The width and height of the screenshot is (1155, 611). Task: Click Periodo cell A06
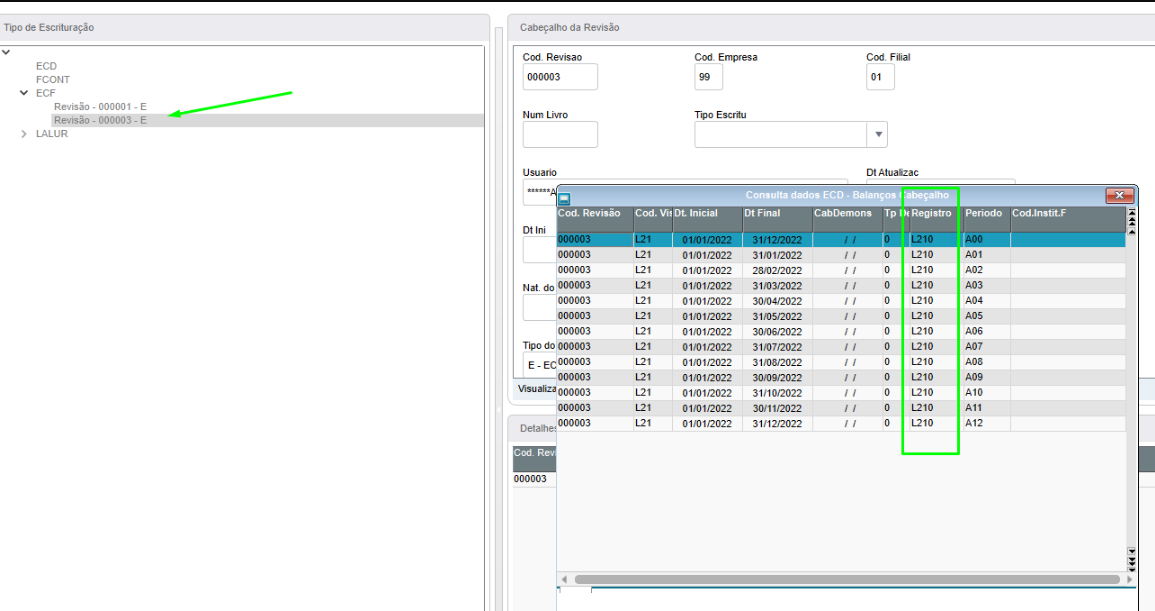[x=986, y=332]
